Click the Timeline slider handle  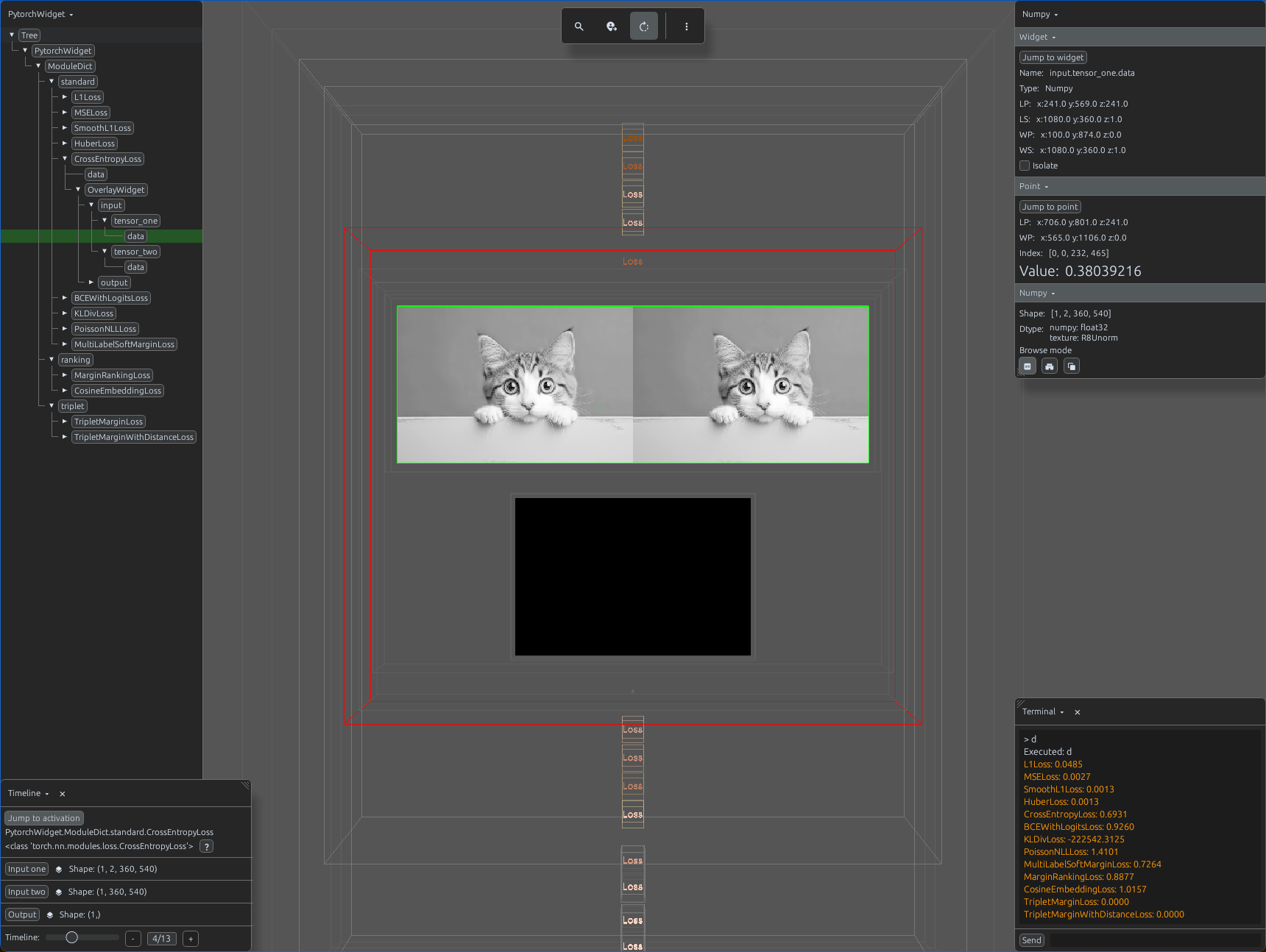click(71, 938)
